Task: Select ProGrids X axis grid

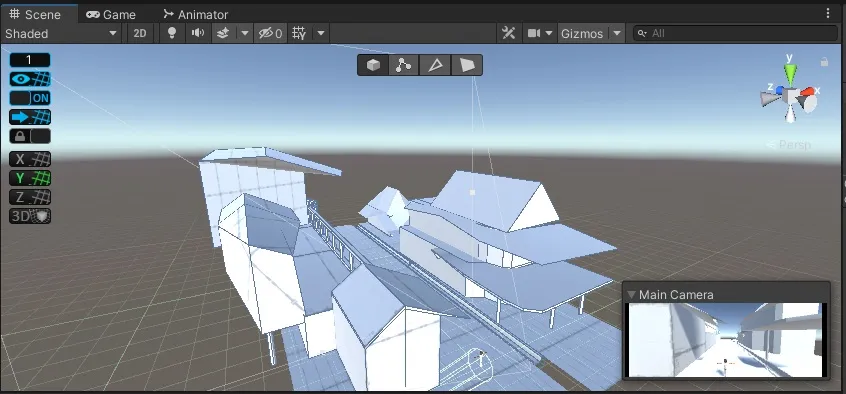Action: pos(30,159)
